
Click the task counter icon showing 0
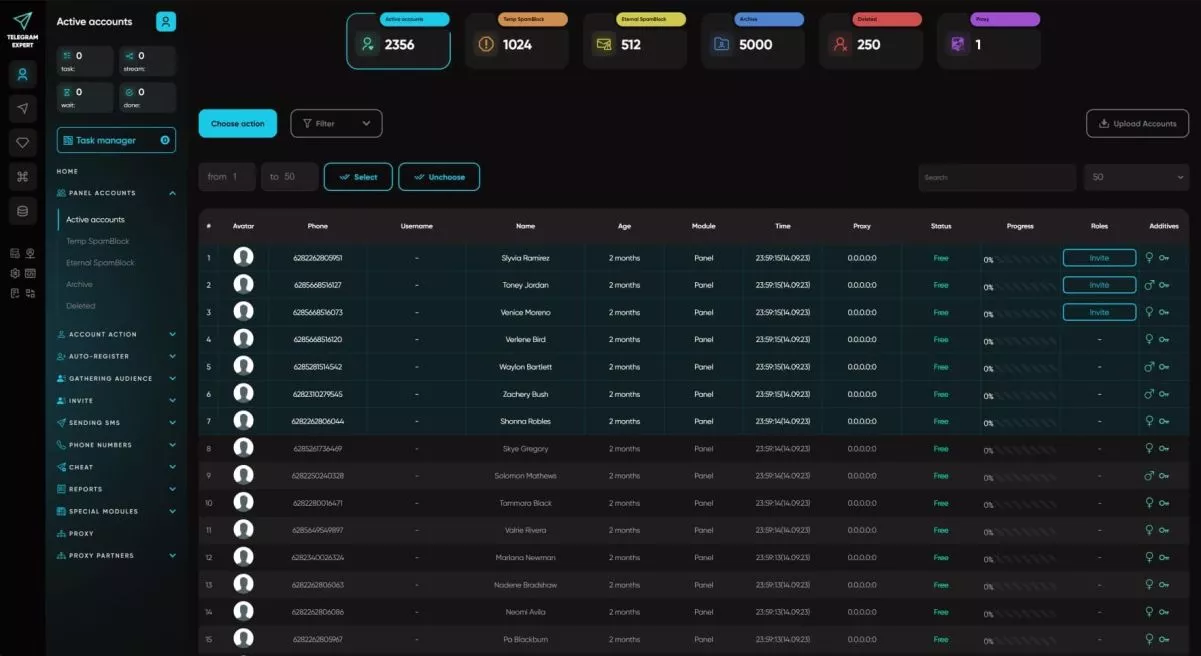(x=66, y=56)
